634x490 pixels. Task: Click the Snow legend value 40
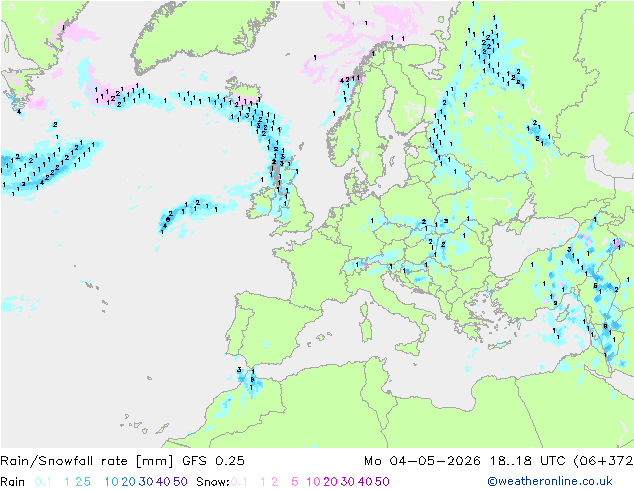pyautogui.click(x=365, y=482)
